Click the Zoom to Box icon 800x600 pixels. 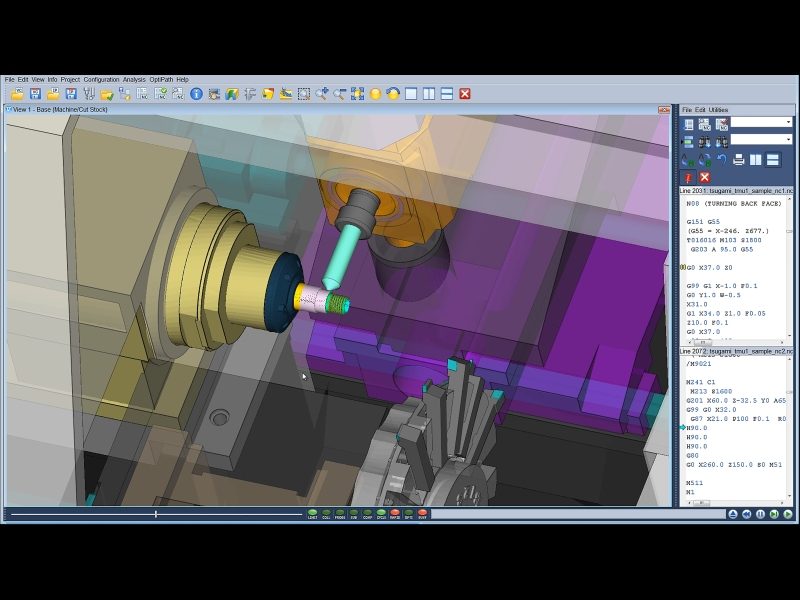click(304, 94)
